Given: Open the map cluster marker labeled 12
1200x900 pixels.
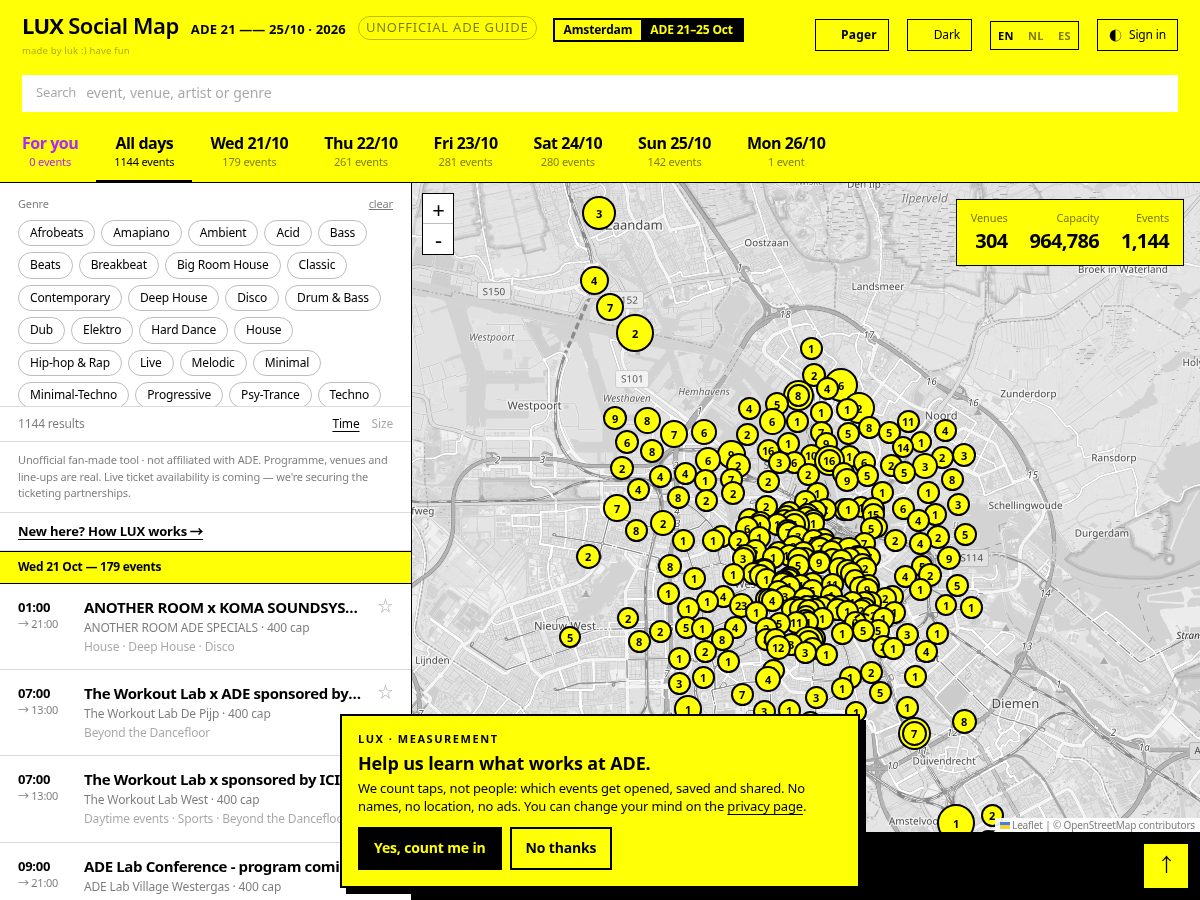Looking at the screenshot, I should click(778, 648).
